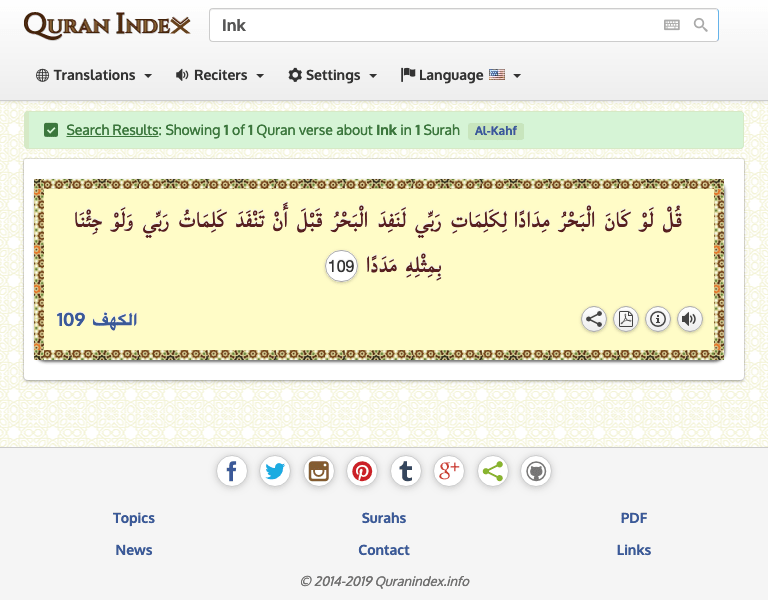Image resolution: width=768 pixels, height=600 pixels.
Task: Open the Language menu
Action: [460, 75]
